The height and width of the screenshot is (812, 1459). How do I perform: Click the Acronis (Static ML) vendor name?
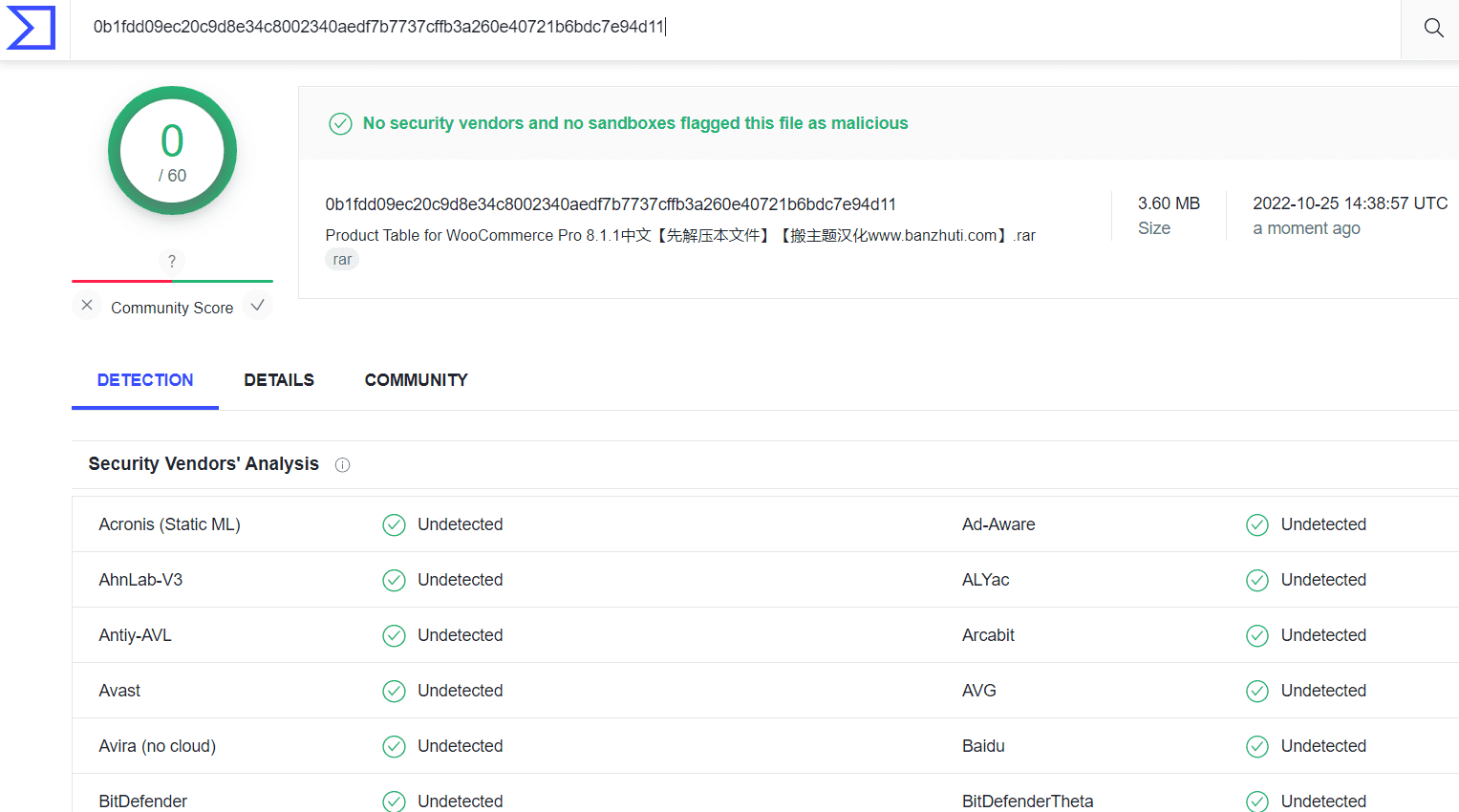[x=169, y=524]
